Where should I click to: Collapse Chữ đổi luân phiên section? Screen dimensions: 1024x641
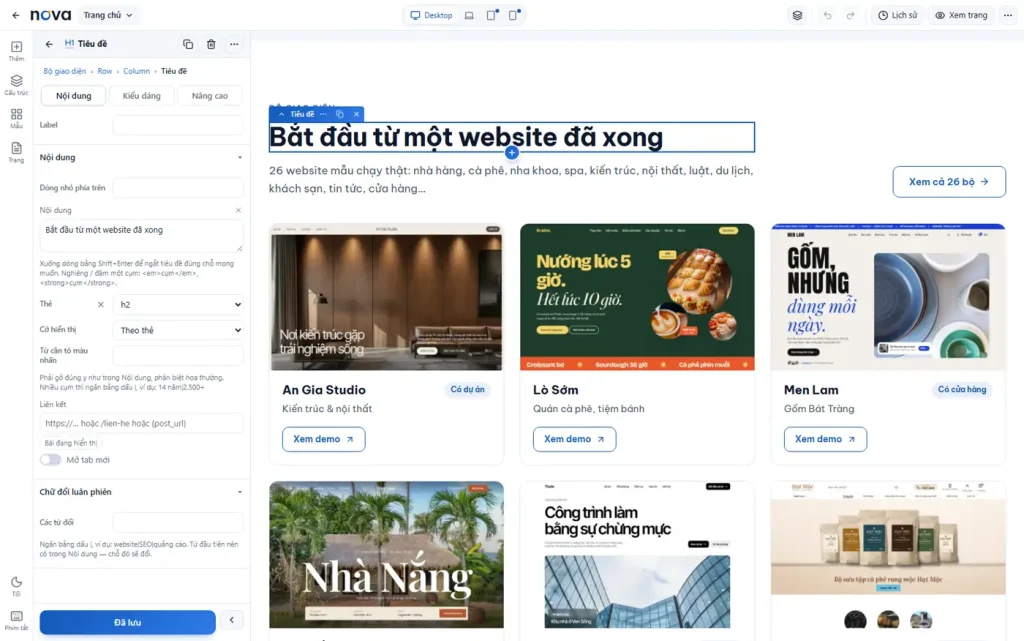click(141, 492)
